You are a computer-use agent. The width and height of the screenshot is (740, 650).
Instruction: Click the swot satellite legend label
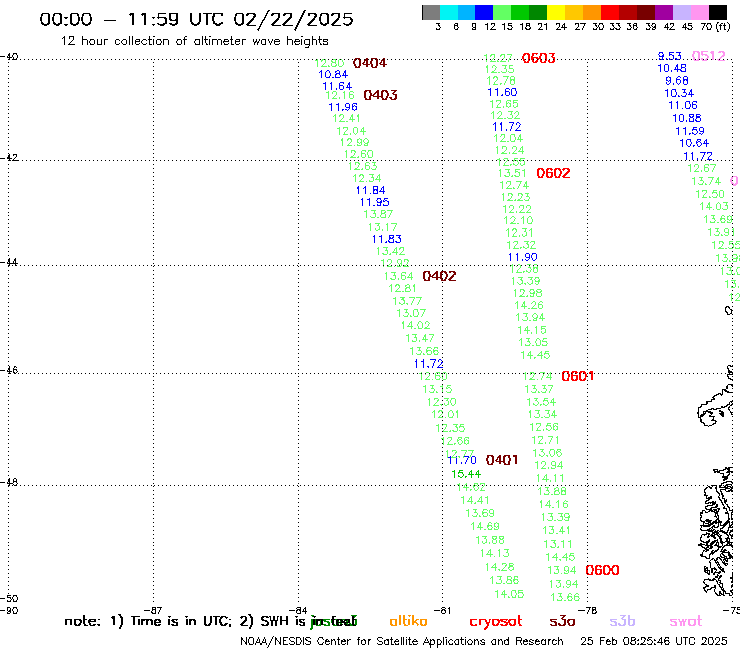[685, 621]
